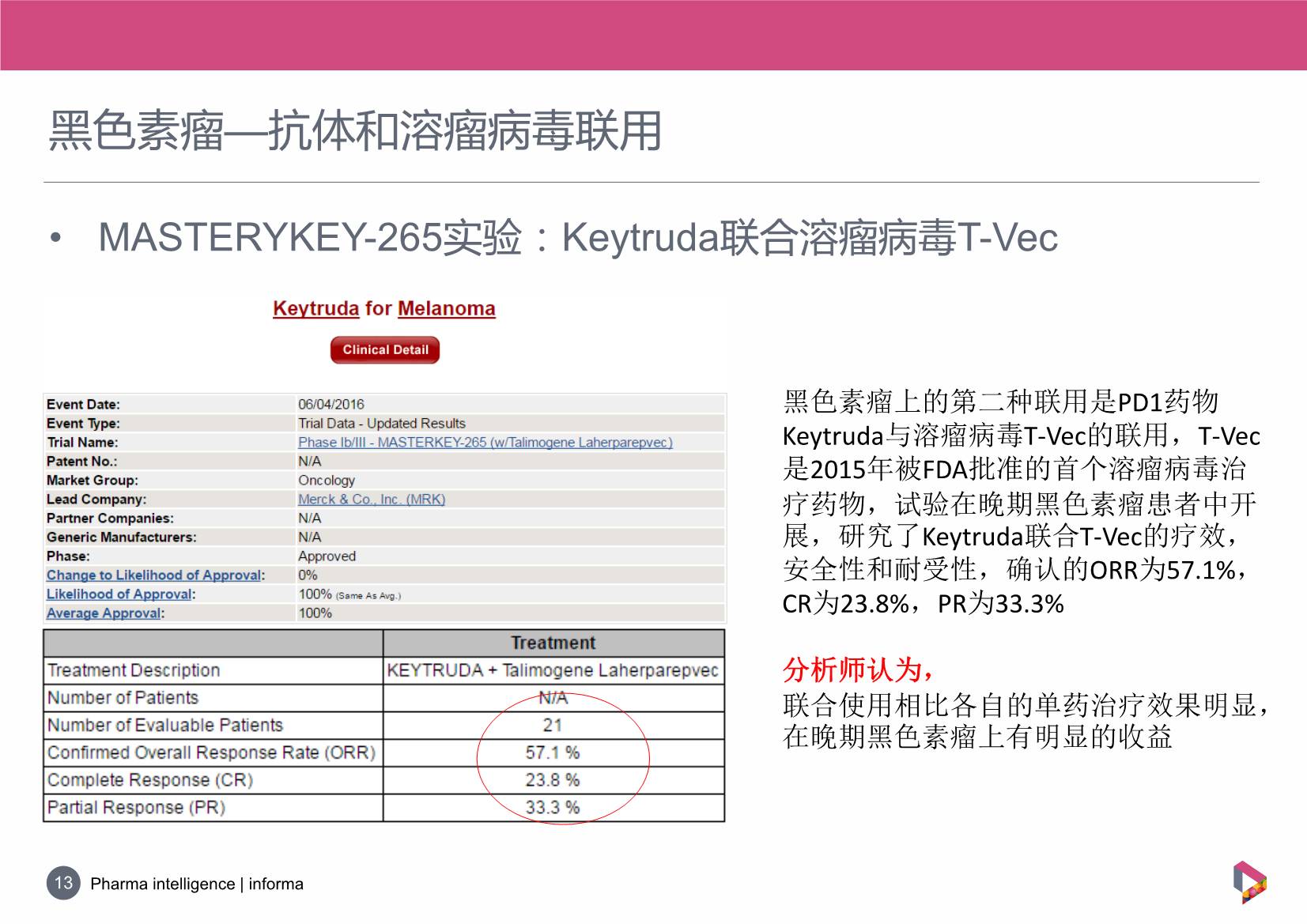Open the Clinical Detail button
The height and width of the screenshot is (924, 1307).
(x=385, y=350)
